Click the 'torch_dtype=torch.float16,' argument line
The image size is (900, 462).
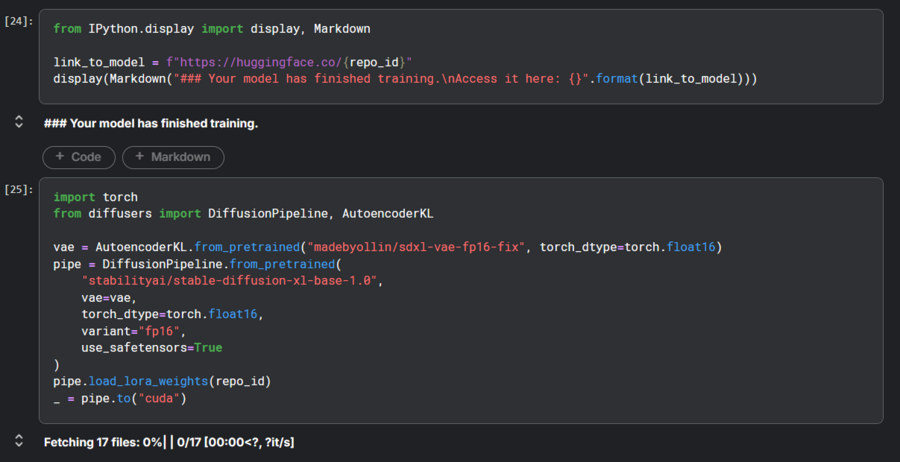[x=172, y=315]
